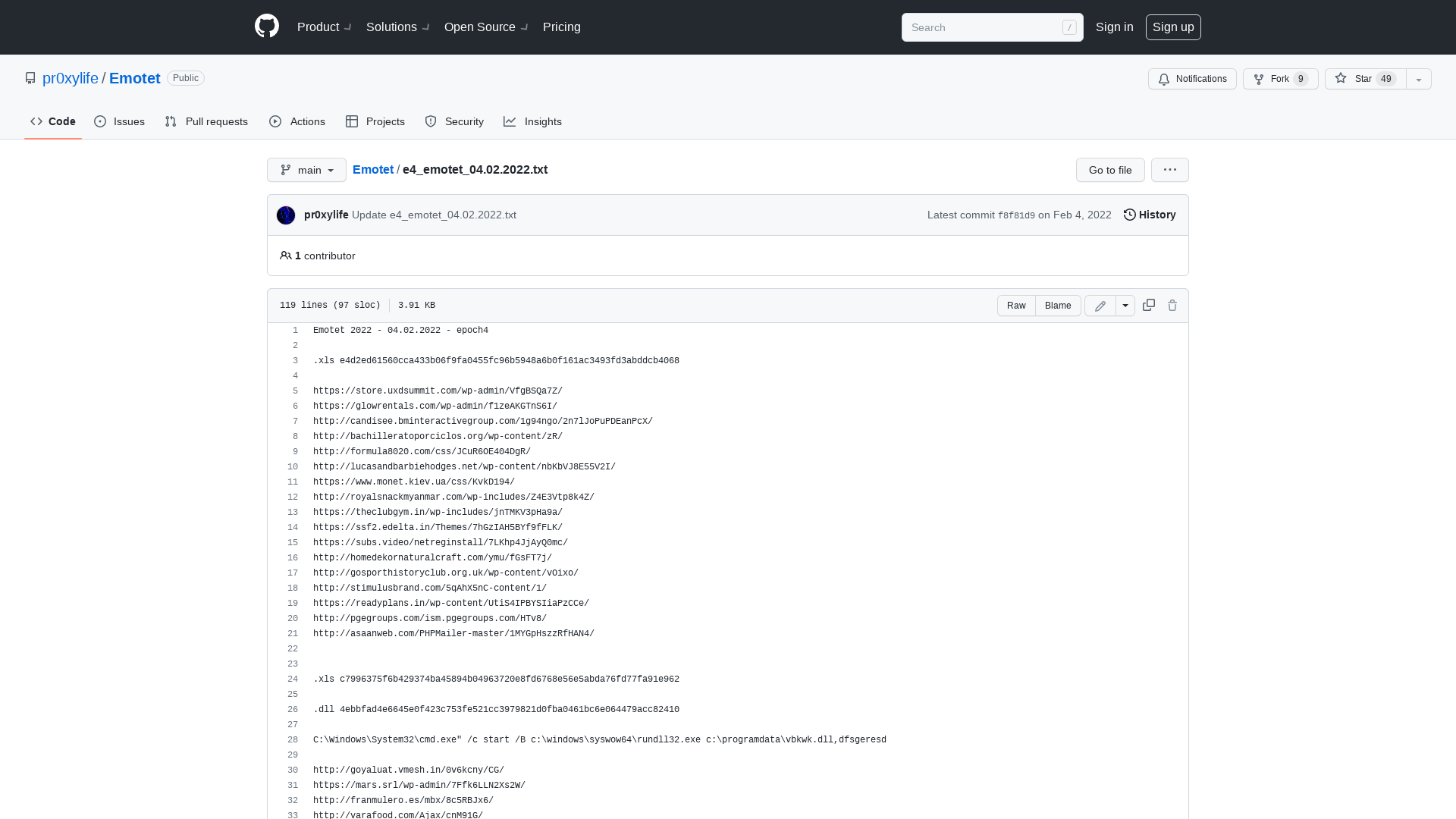1456x819 pixels.
Task: Open commit hash f8f81d9
Action: coord(1016,215)
